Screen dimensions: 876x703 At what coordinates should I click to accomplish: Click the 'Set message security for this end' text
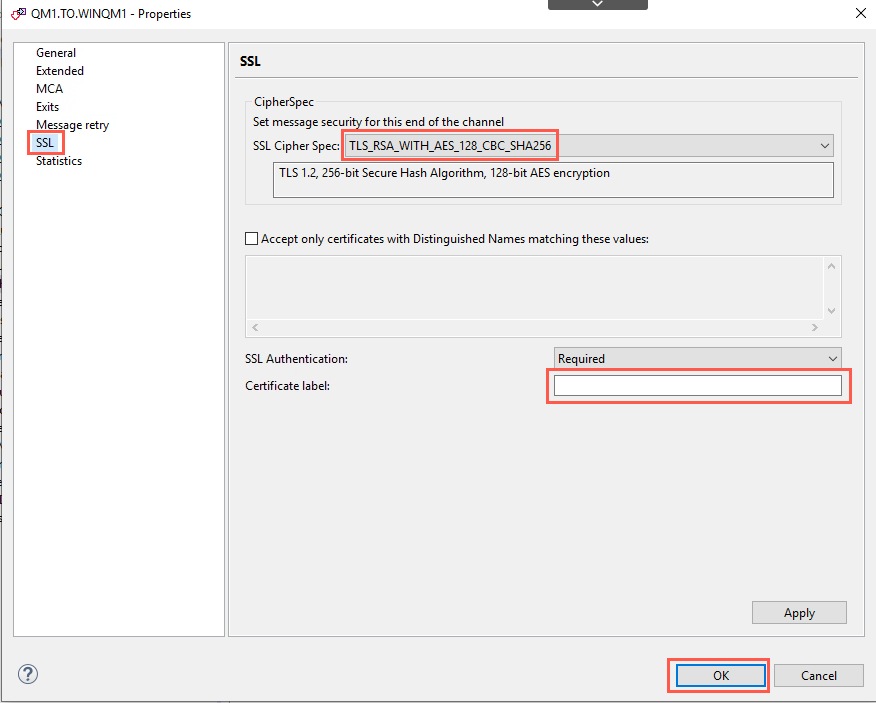point(378,121)
